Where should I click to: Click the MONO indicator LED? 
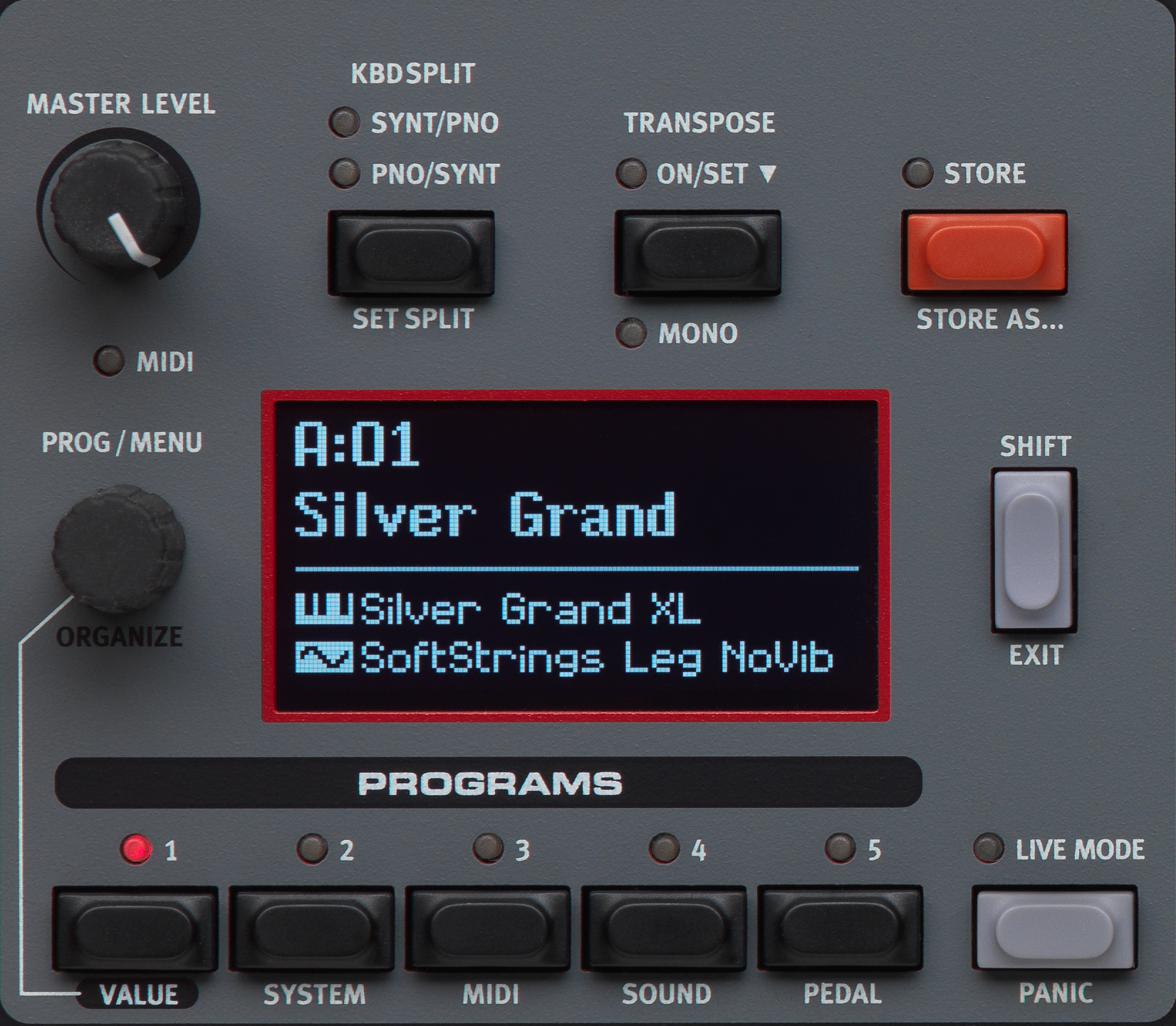631,333
